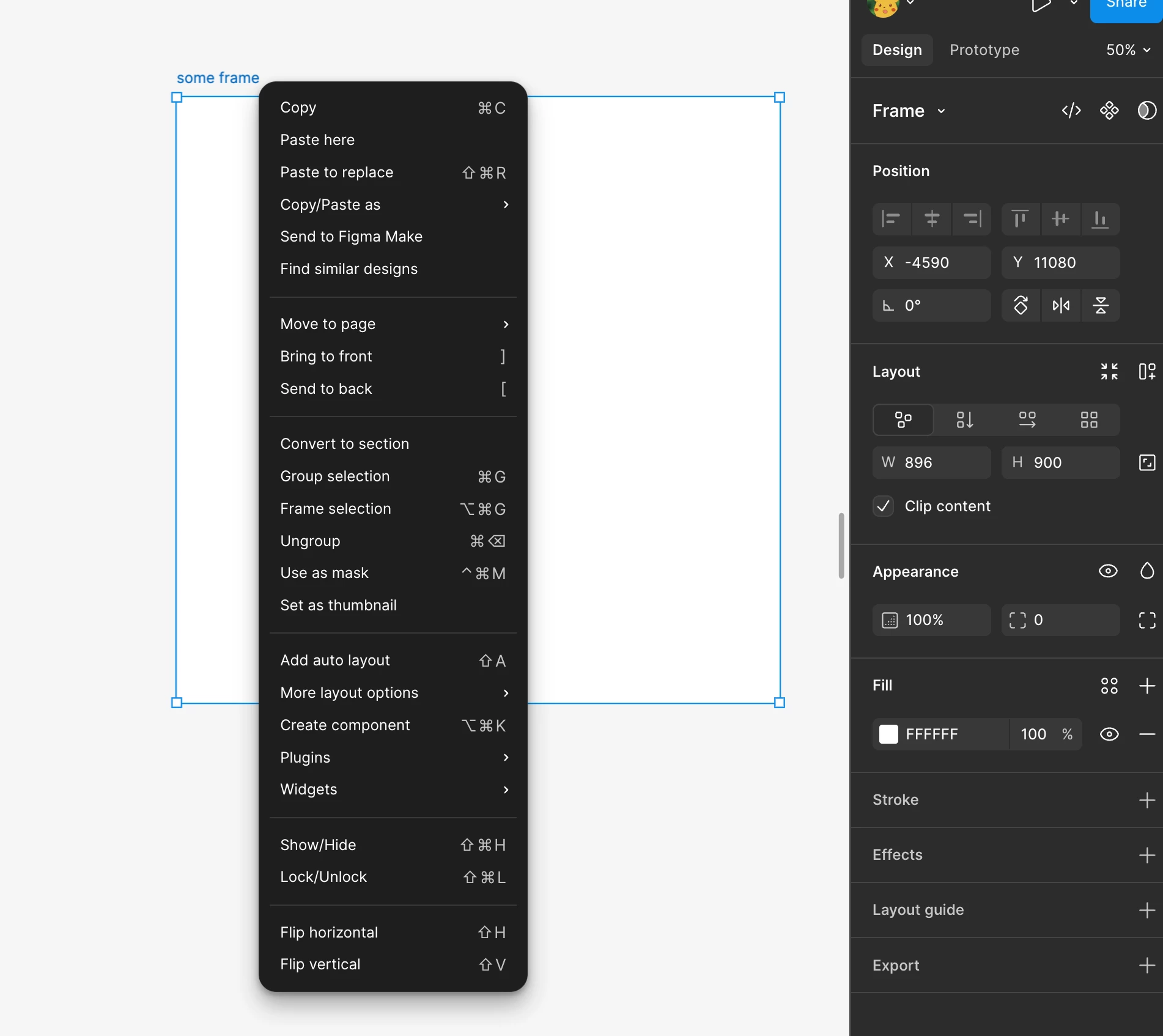This screenshot has width=1163, height=1036.
Task: Click the flip vertical icon in Position panel
Action: click(x=1101, y=305)
